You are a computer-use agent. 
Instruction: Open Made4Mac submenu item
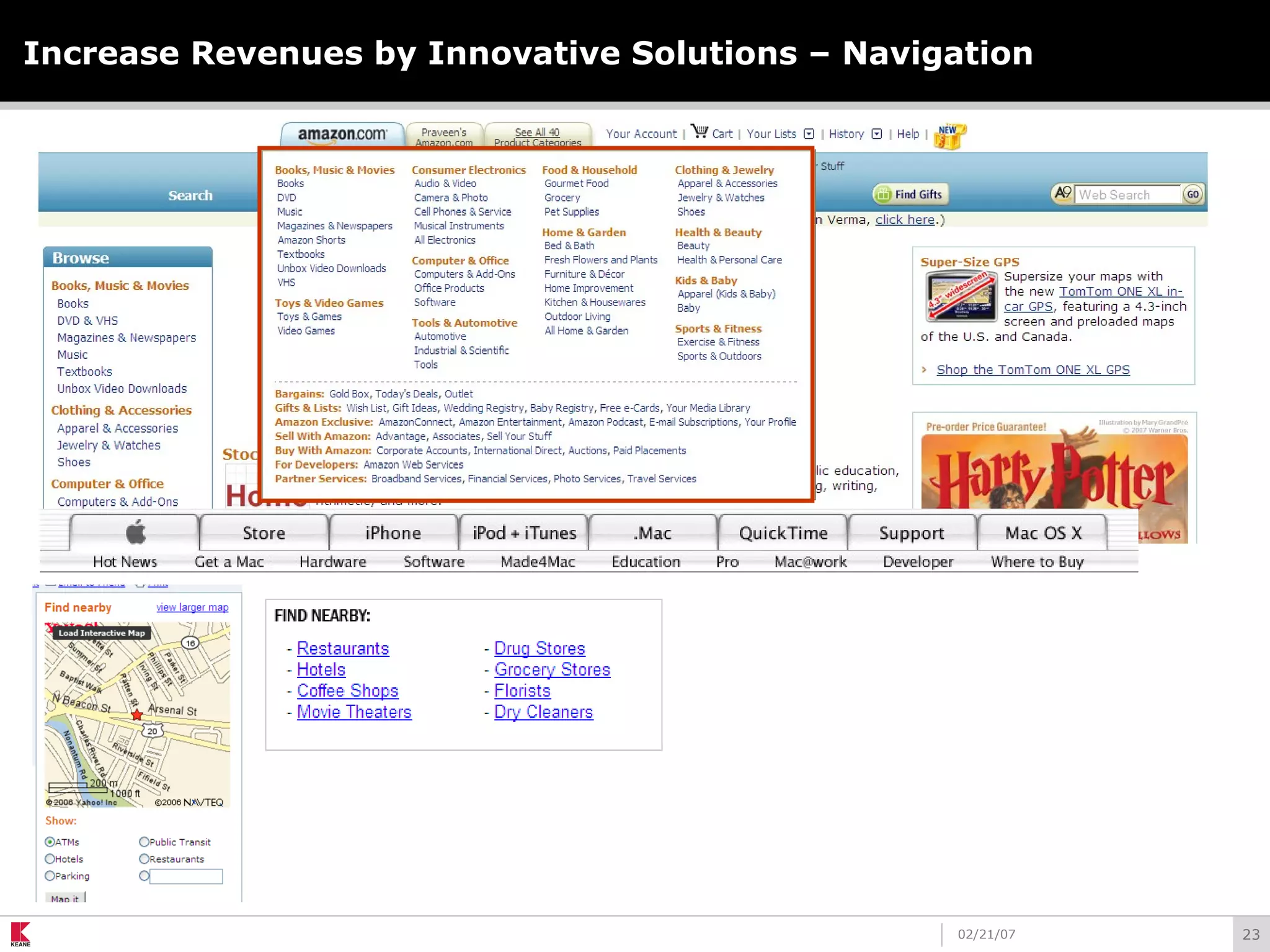[538, 562]
